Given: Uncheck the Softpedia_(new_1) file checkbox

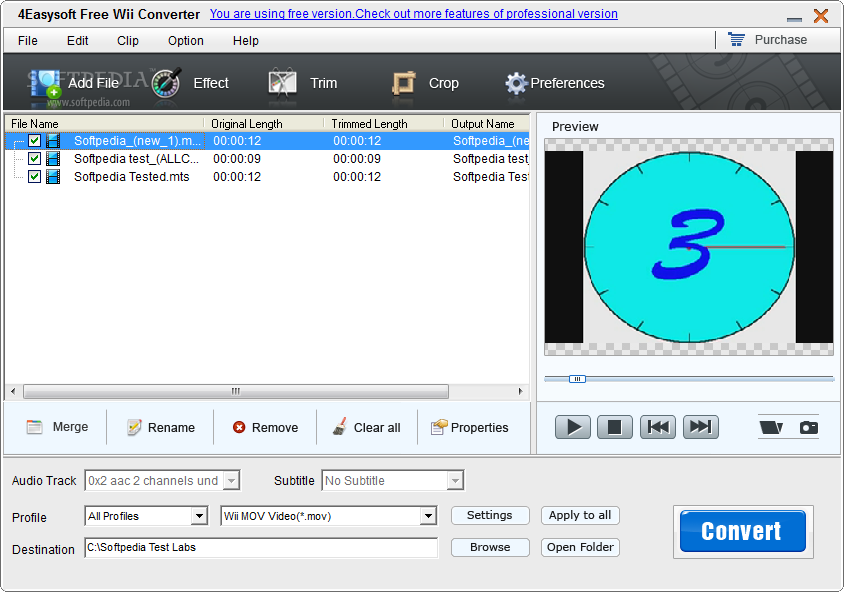Looking at the screenshot, I should tap(34, 141).
